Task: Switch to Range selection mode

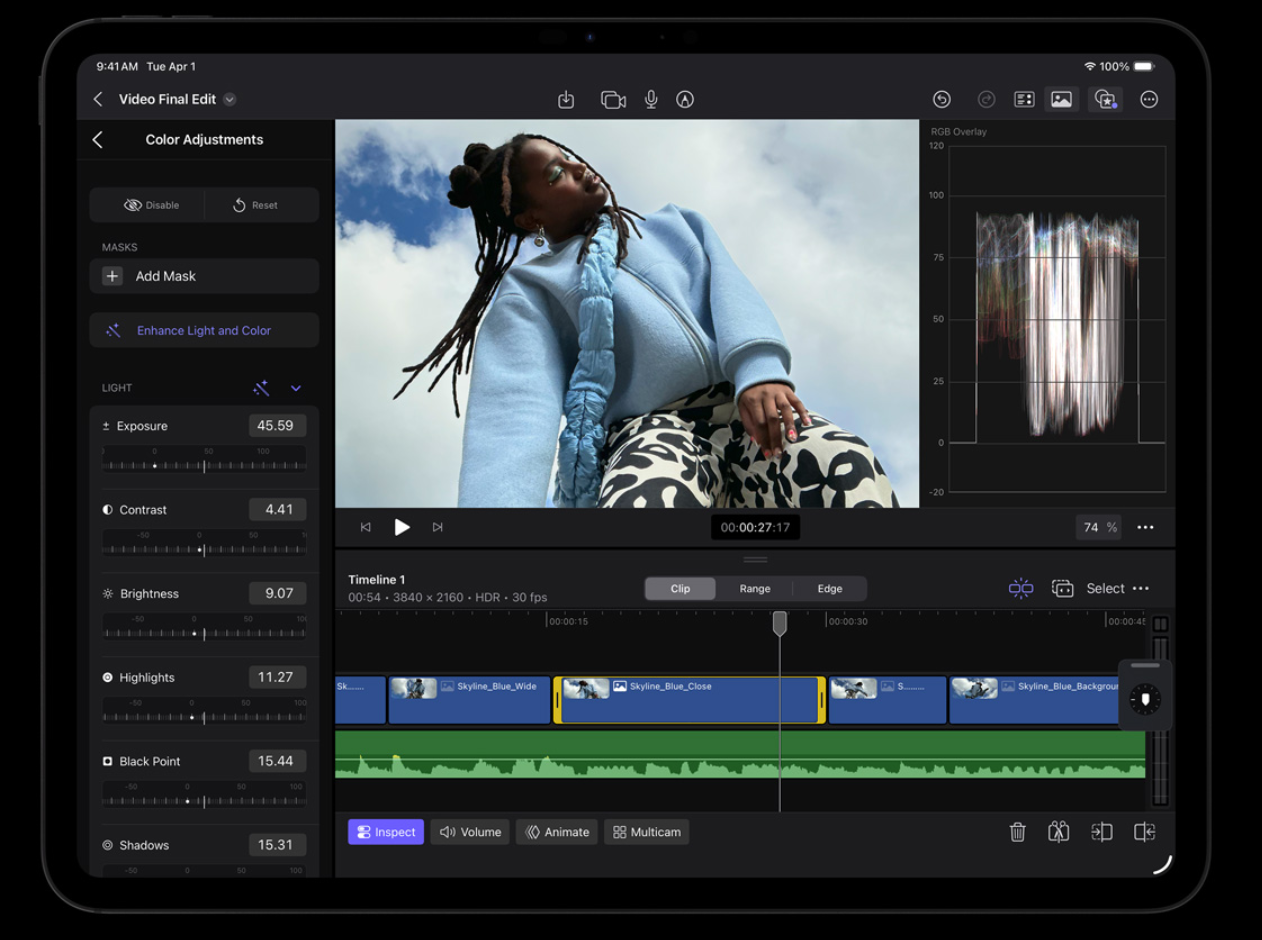Action: click(755, 589)
